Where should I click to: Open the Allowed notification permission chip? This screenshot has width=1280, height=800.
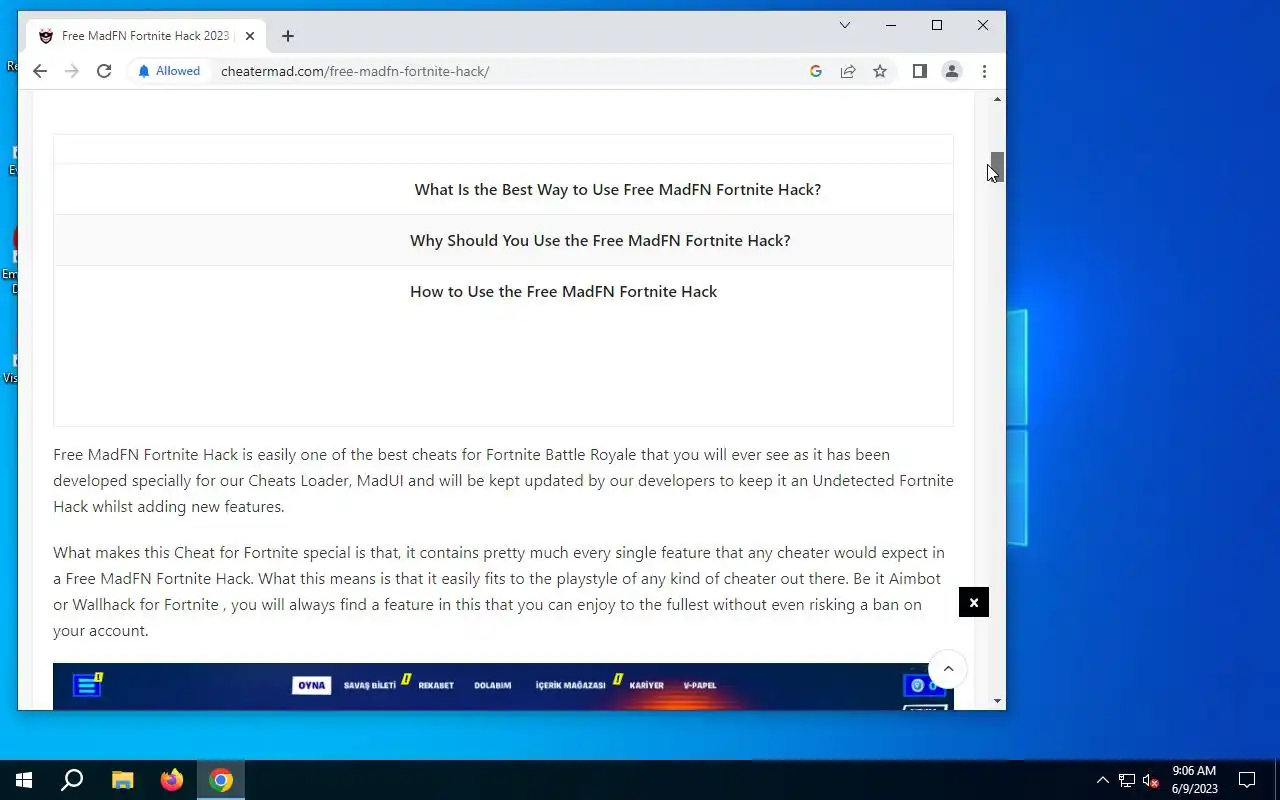169,71
